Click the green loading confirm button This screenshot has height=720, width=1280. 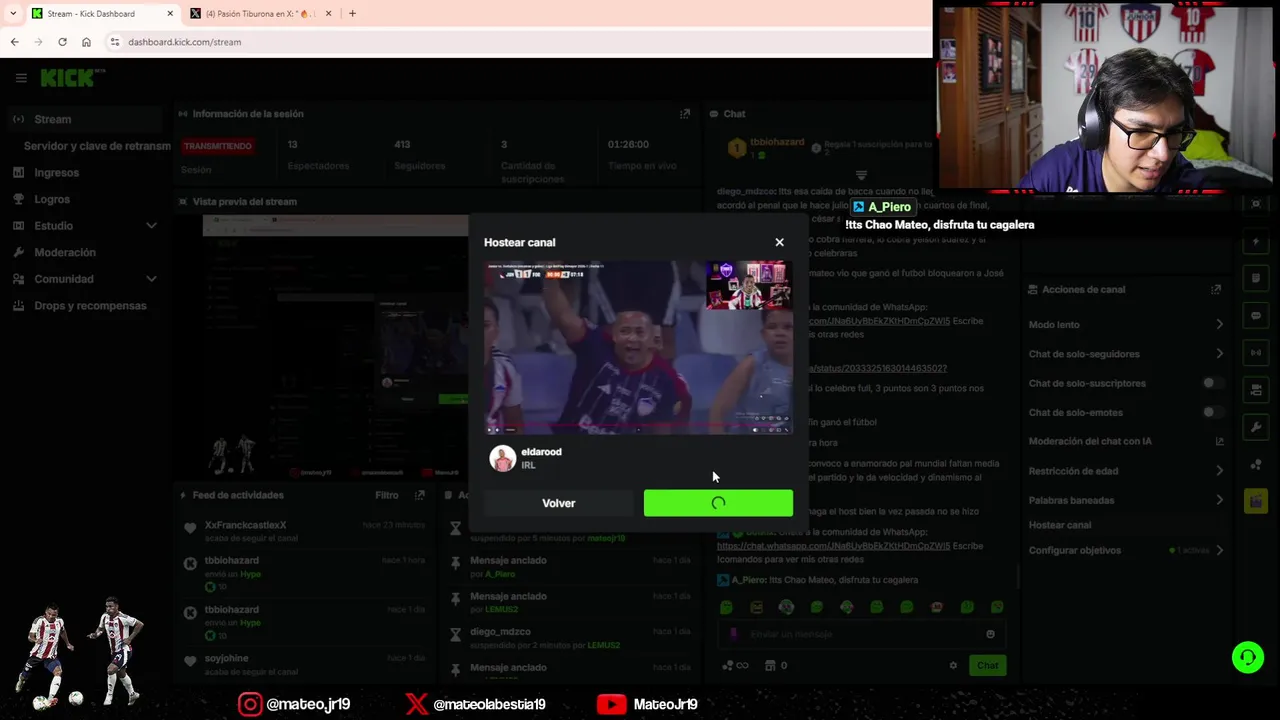tap(718, 503)
